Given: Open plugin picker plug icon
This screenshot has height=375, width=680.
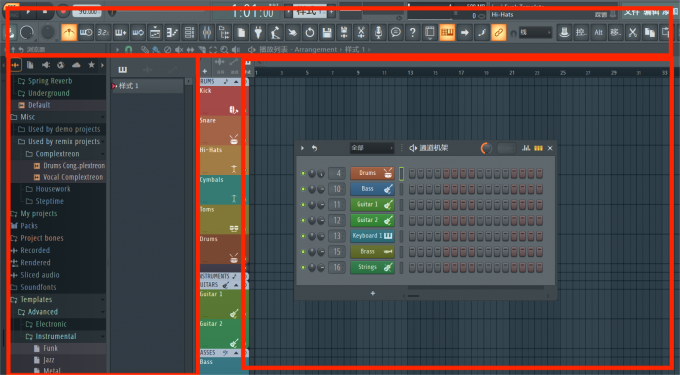Looking at the screenshot, I should click(x=258, y=33).
